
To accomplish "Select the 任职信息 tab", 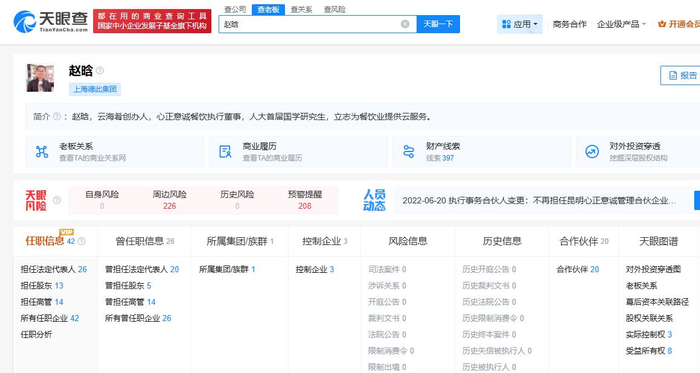I will [55, 241].
